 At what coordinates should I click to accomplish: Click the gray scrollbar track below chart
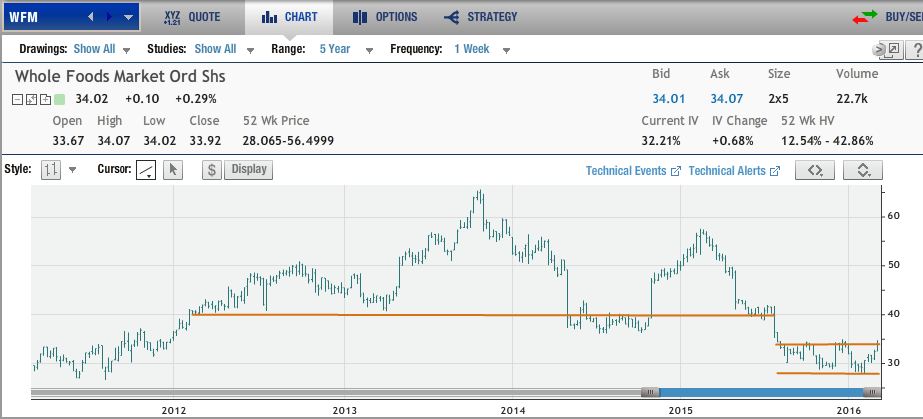336,392
